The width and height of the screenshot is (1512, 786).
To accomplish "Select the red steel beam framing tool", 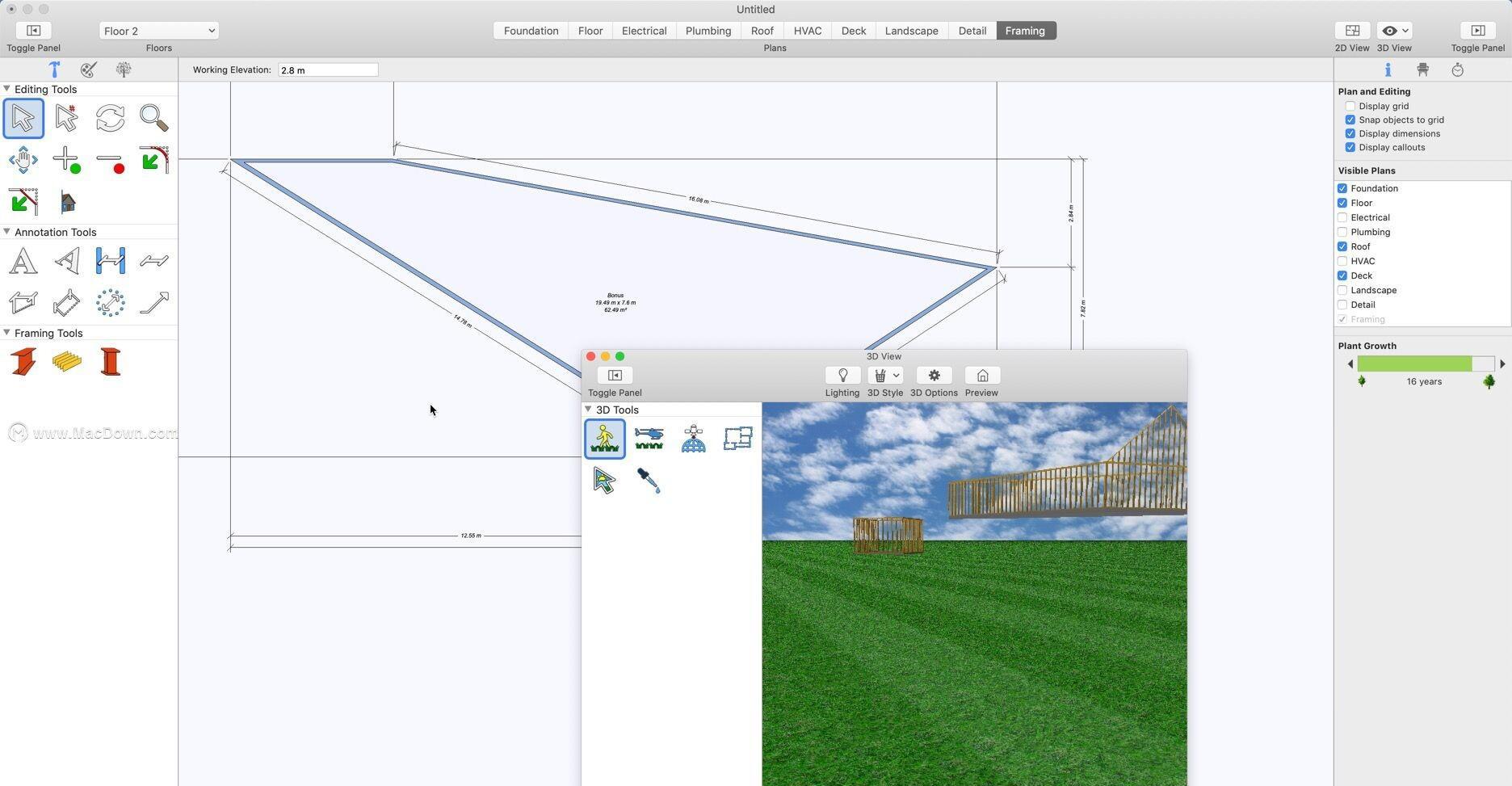I will tap(23, 361).
